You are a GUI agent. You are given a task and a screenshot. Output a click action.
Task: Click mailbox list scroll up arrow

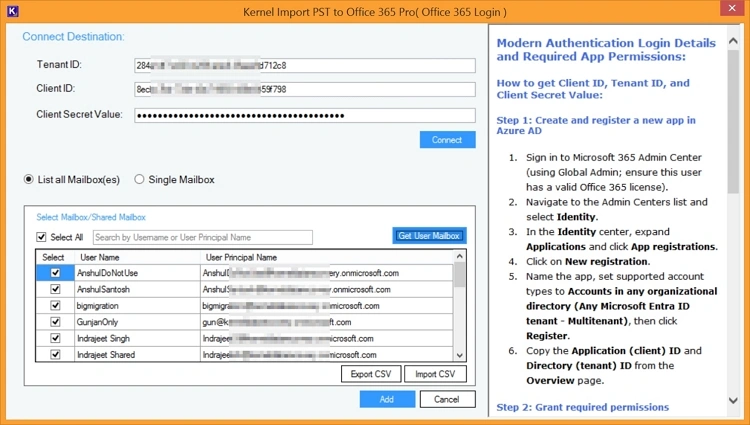(x=460, y=256)
